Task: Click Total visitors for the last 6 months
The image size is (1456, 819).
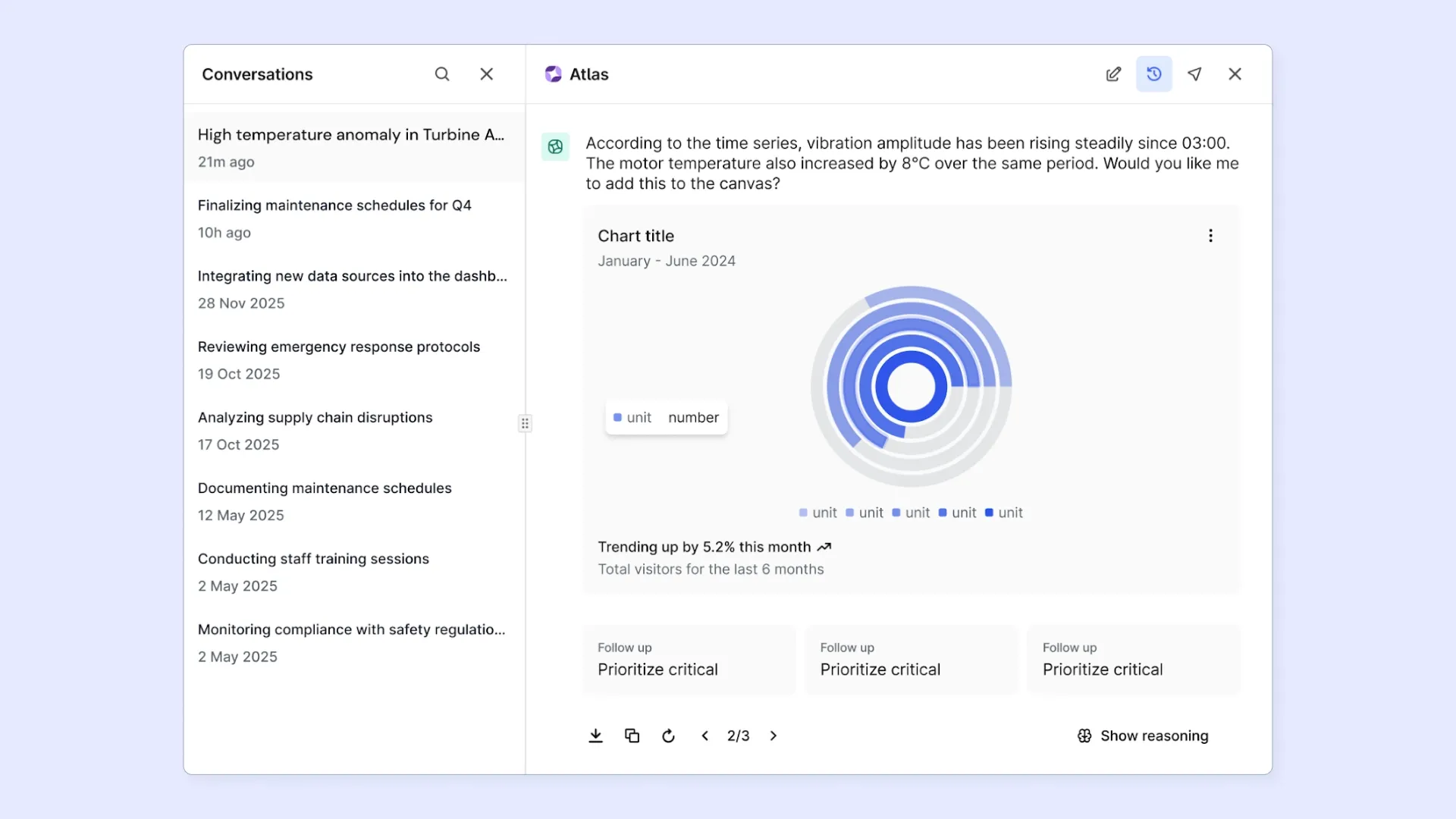Action: tap(711, 570)
